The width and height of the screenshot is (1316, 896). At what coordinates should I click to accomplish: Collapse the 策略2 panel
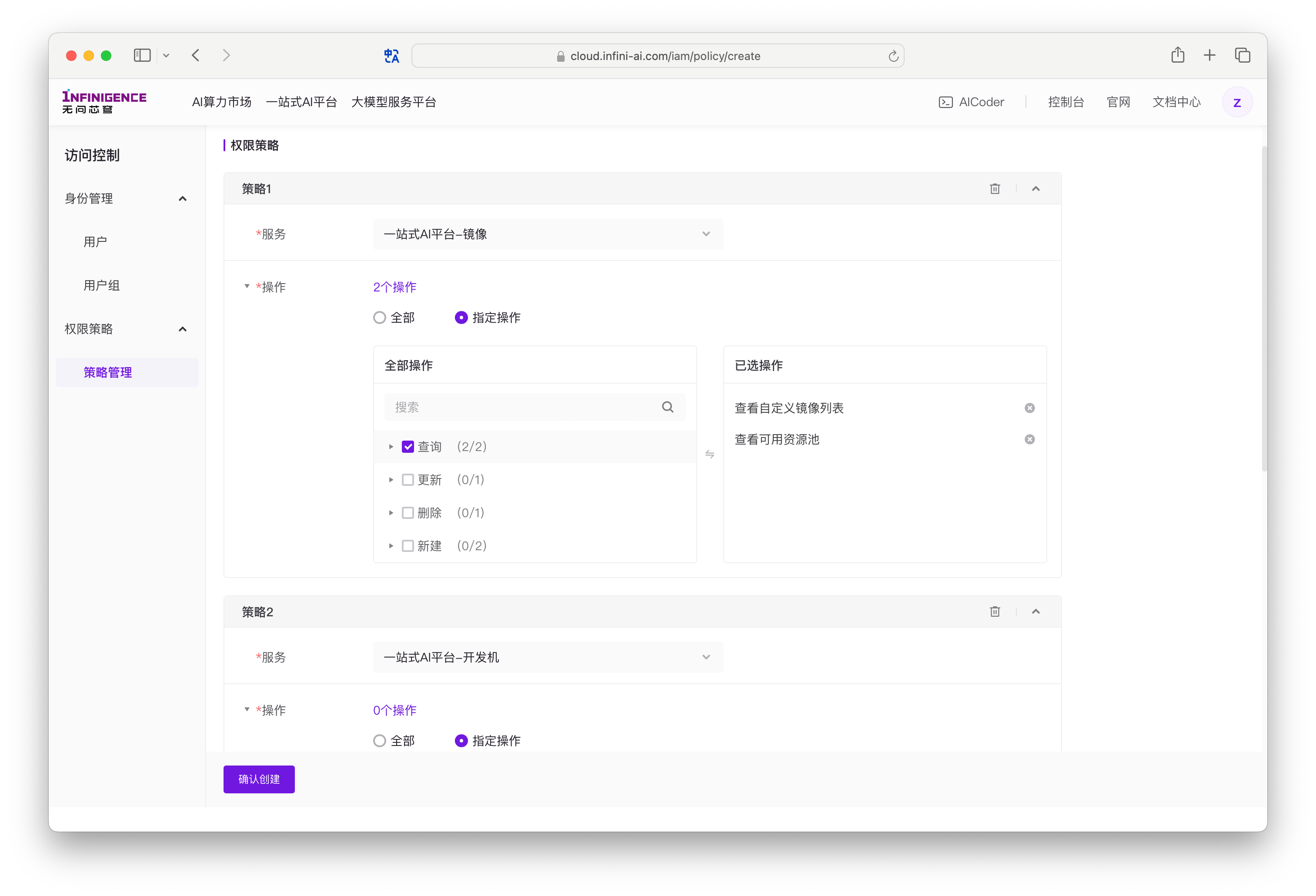point(1035,612)
